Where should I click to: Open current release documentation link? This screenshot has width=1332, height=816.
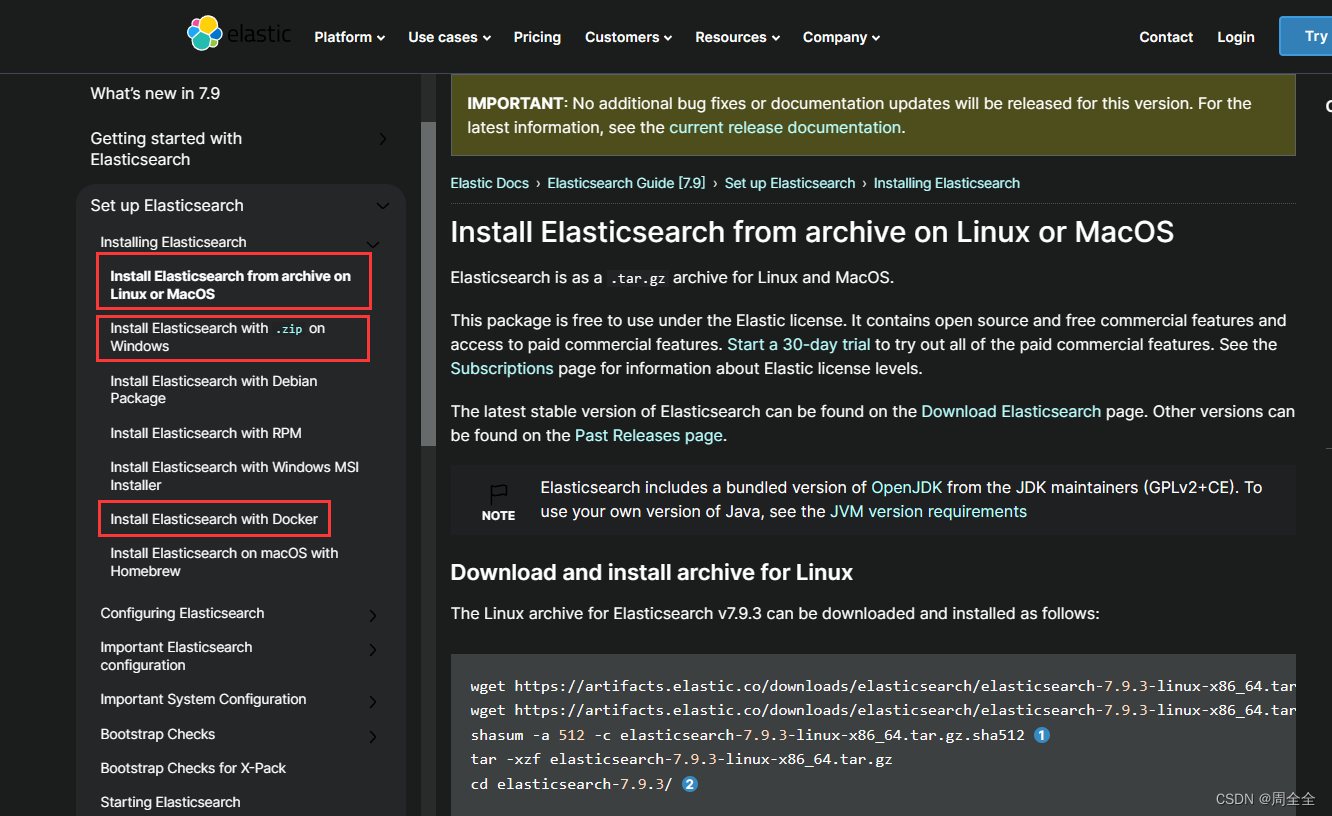click(x=785, y=127)
